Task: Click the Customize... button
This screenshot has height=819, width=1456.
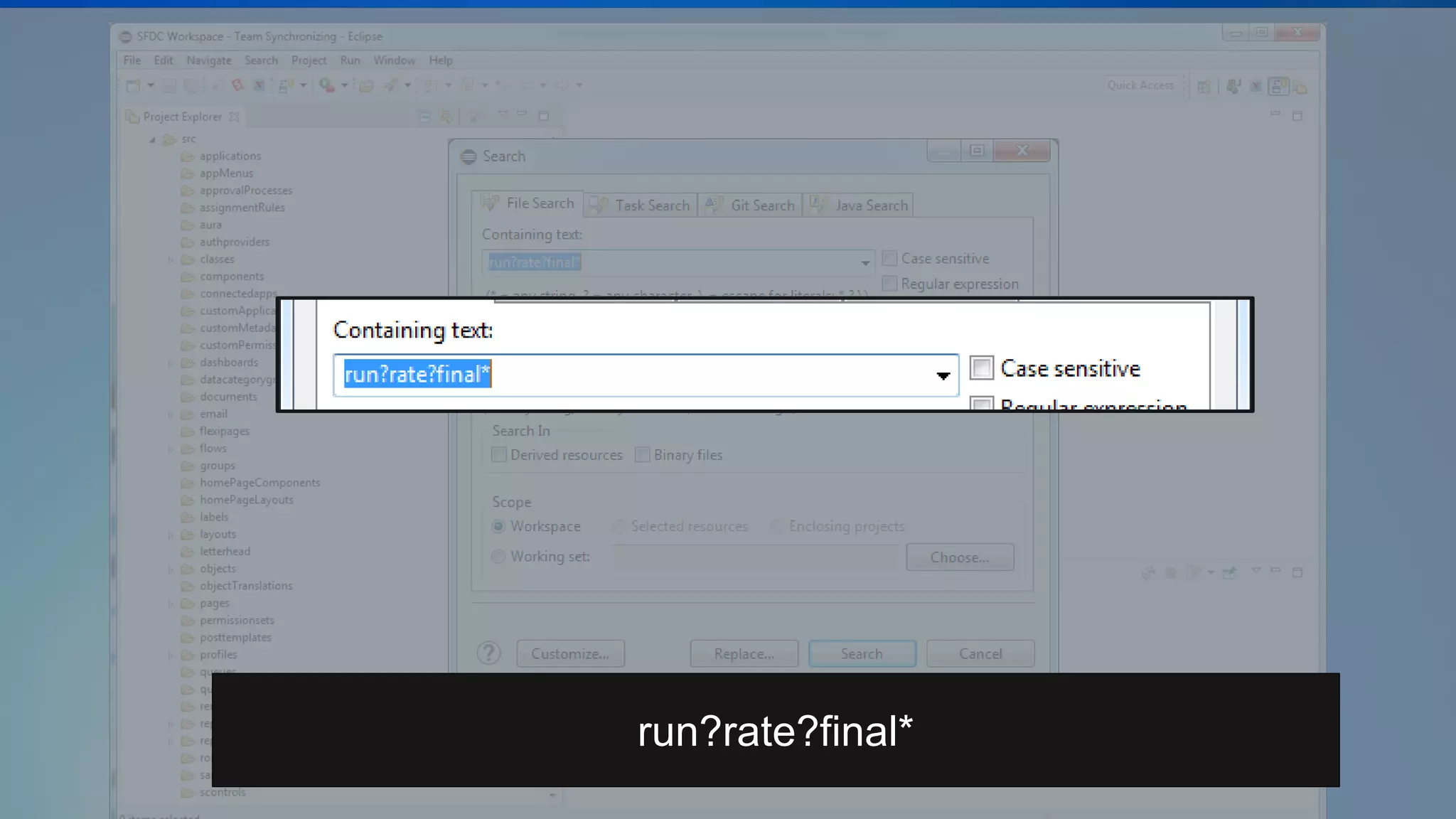Action: coord(570,653)
